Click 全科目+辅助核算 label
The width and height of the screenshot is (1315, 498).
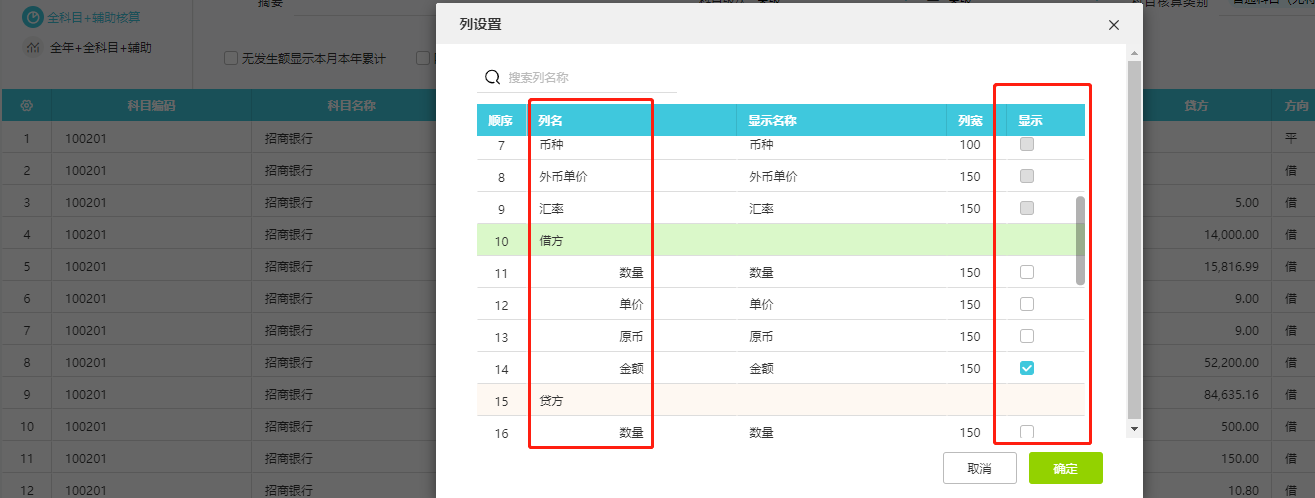pos(96,18)
